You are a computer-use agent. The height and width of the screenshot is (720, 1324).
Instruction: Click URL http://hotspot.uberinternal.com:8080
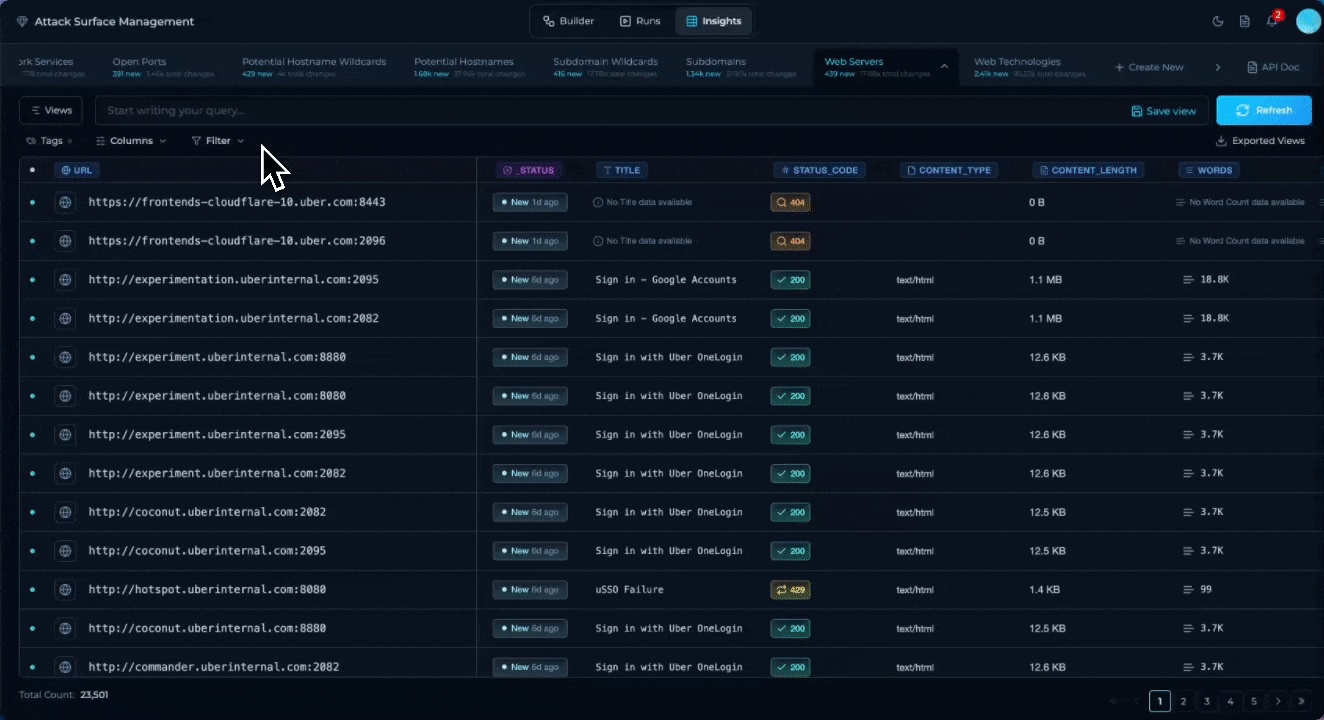pos(207,590)
